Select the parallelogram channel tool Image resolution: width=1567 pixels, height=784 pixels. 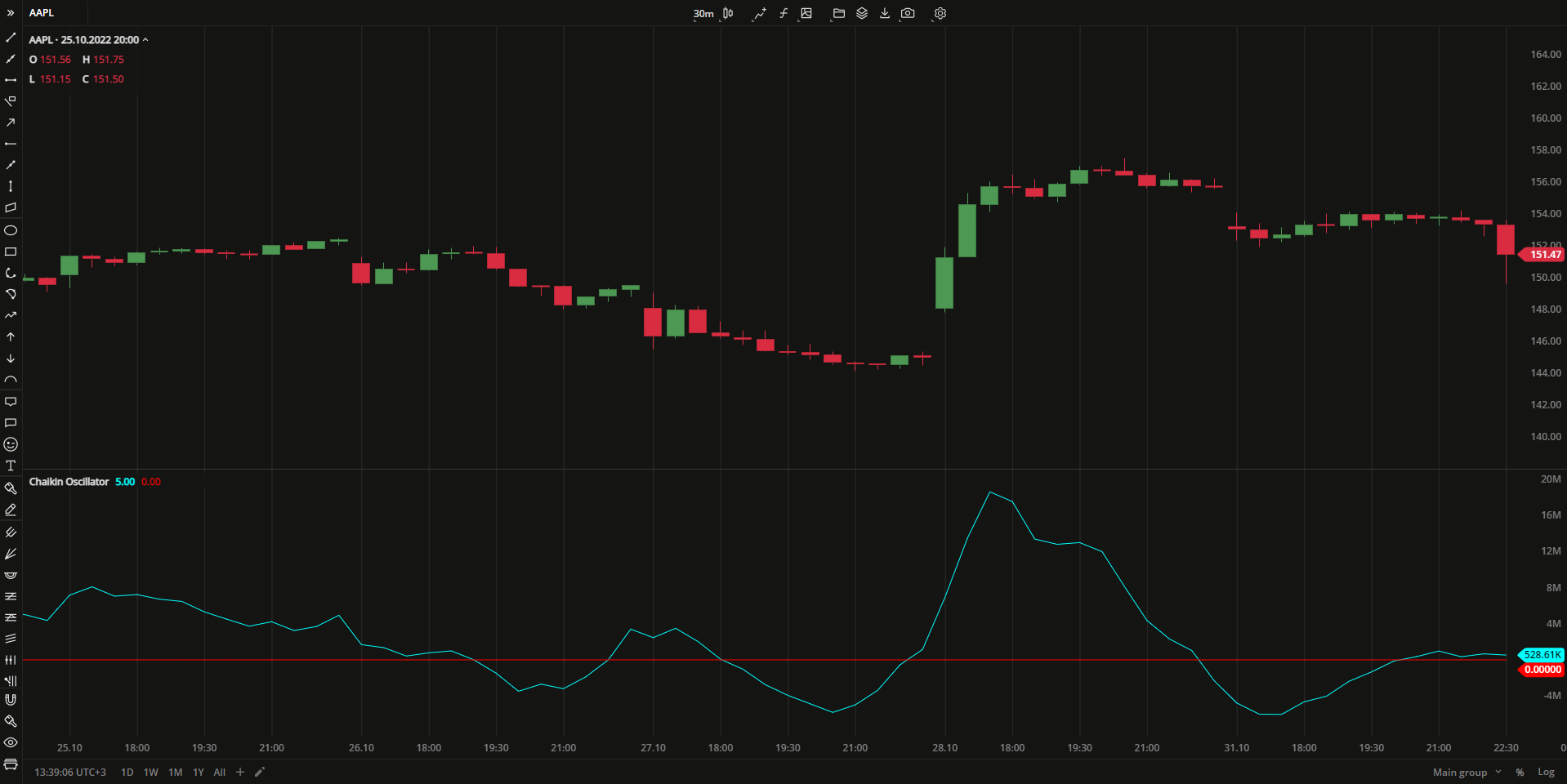11,207
